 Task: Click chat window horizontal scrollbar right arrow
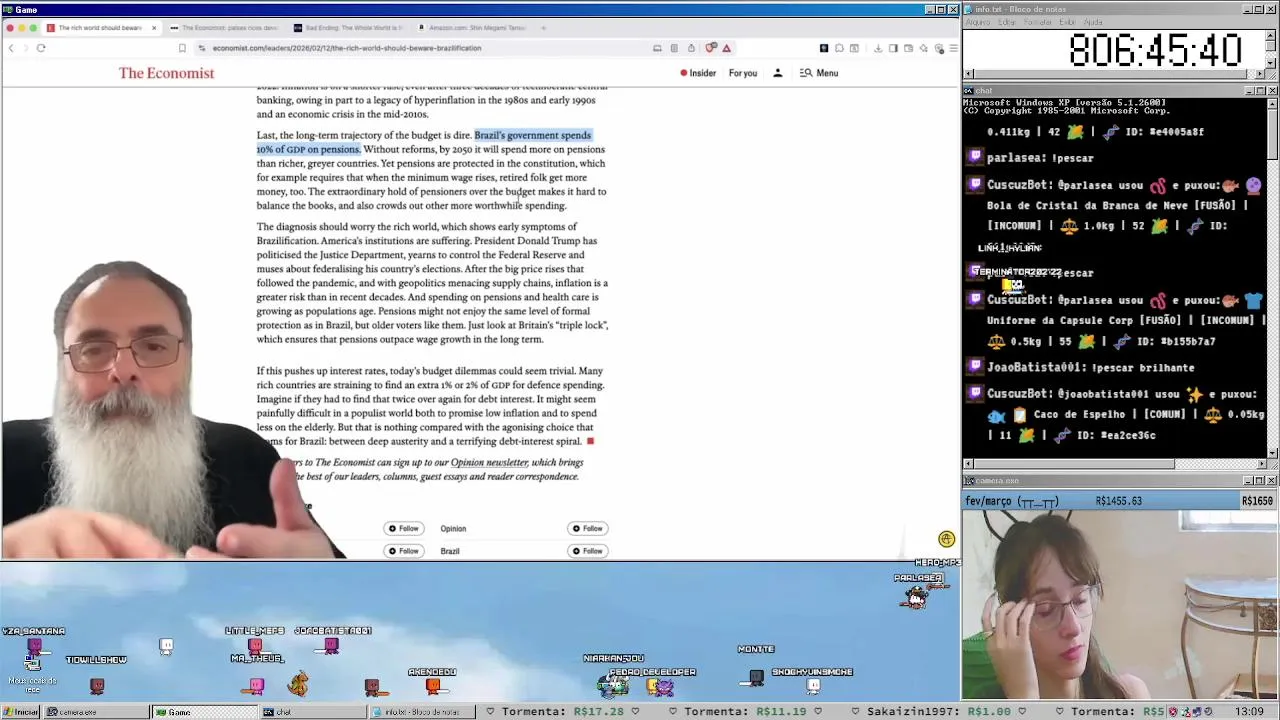pos(1261,464)
